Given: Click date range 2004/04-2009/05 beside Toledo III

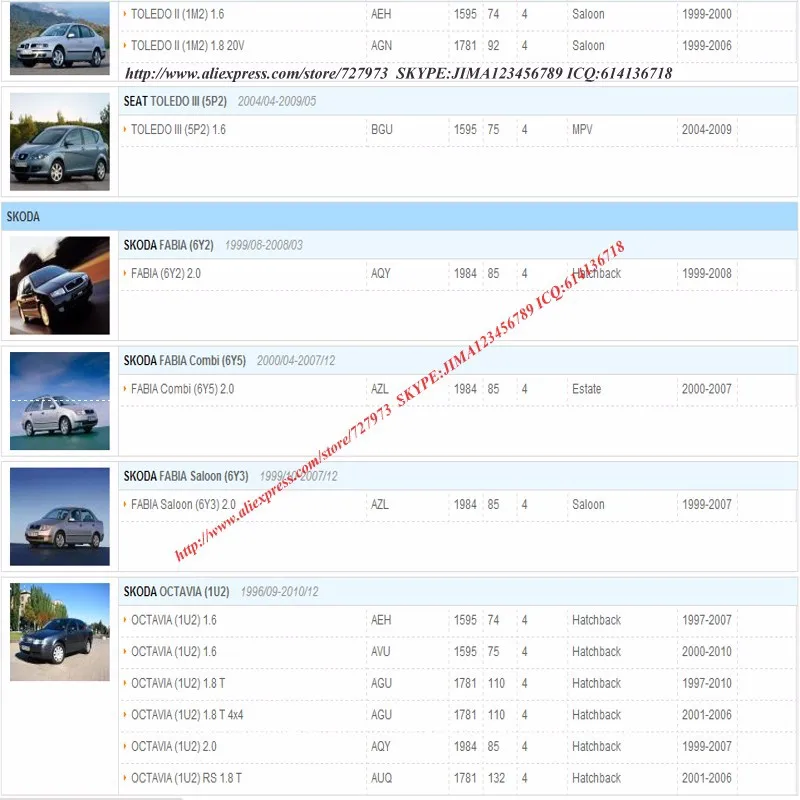Looking at the screenshot, I should click(x=277, y=101).
